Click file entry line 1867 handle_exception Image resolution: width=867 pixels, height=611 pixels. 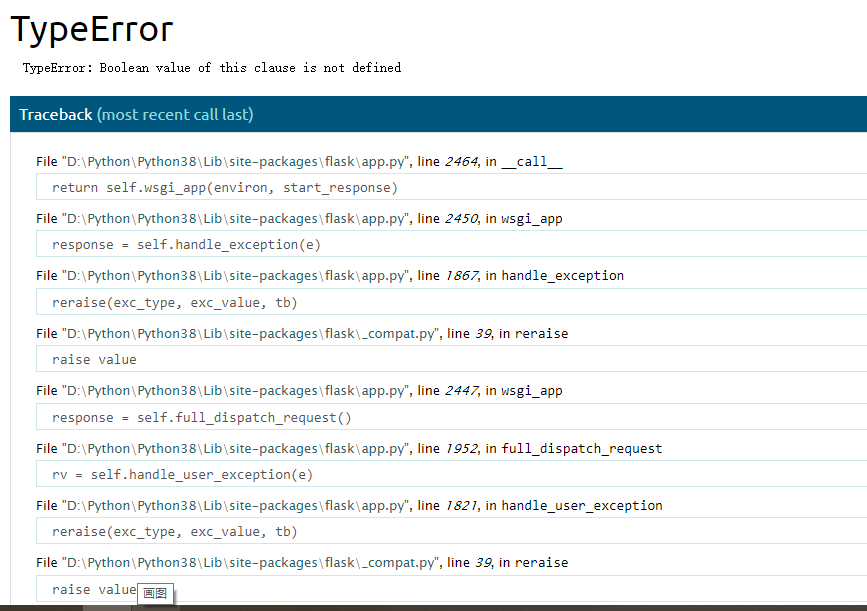coord(330,275)
